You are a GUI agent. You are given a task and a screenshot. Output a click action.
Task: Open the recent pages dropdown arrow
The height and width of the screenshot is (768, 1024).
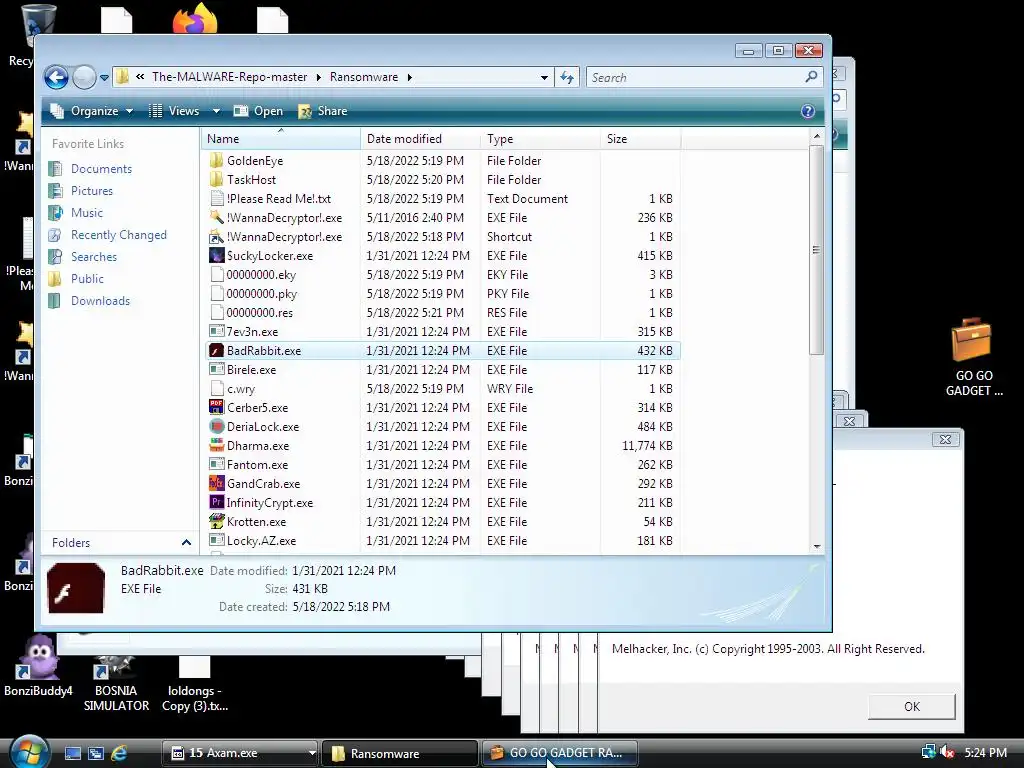(104, 78)
